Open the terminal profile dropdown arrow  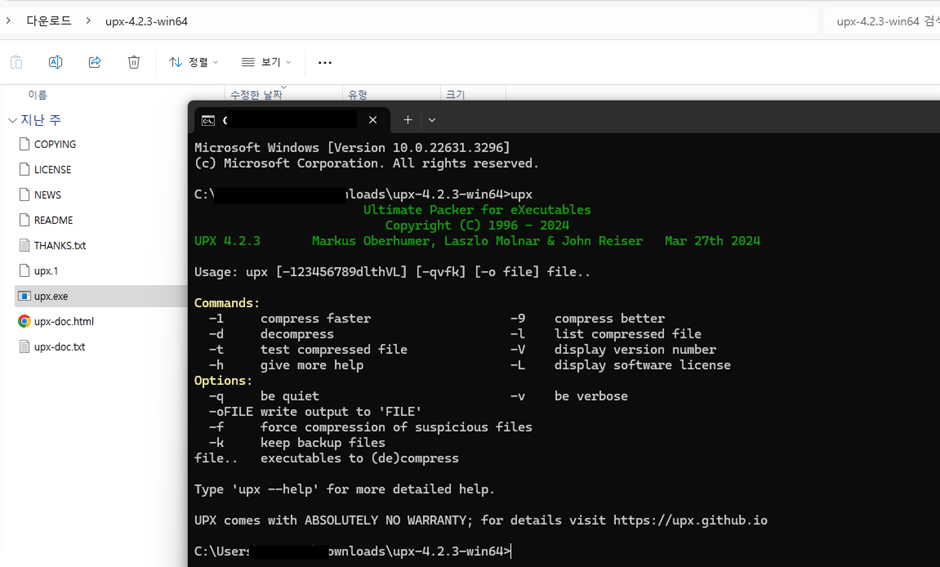(x=432, y=120)
